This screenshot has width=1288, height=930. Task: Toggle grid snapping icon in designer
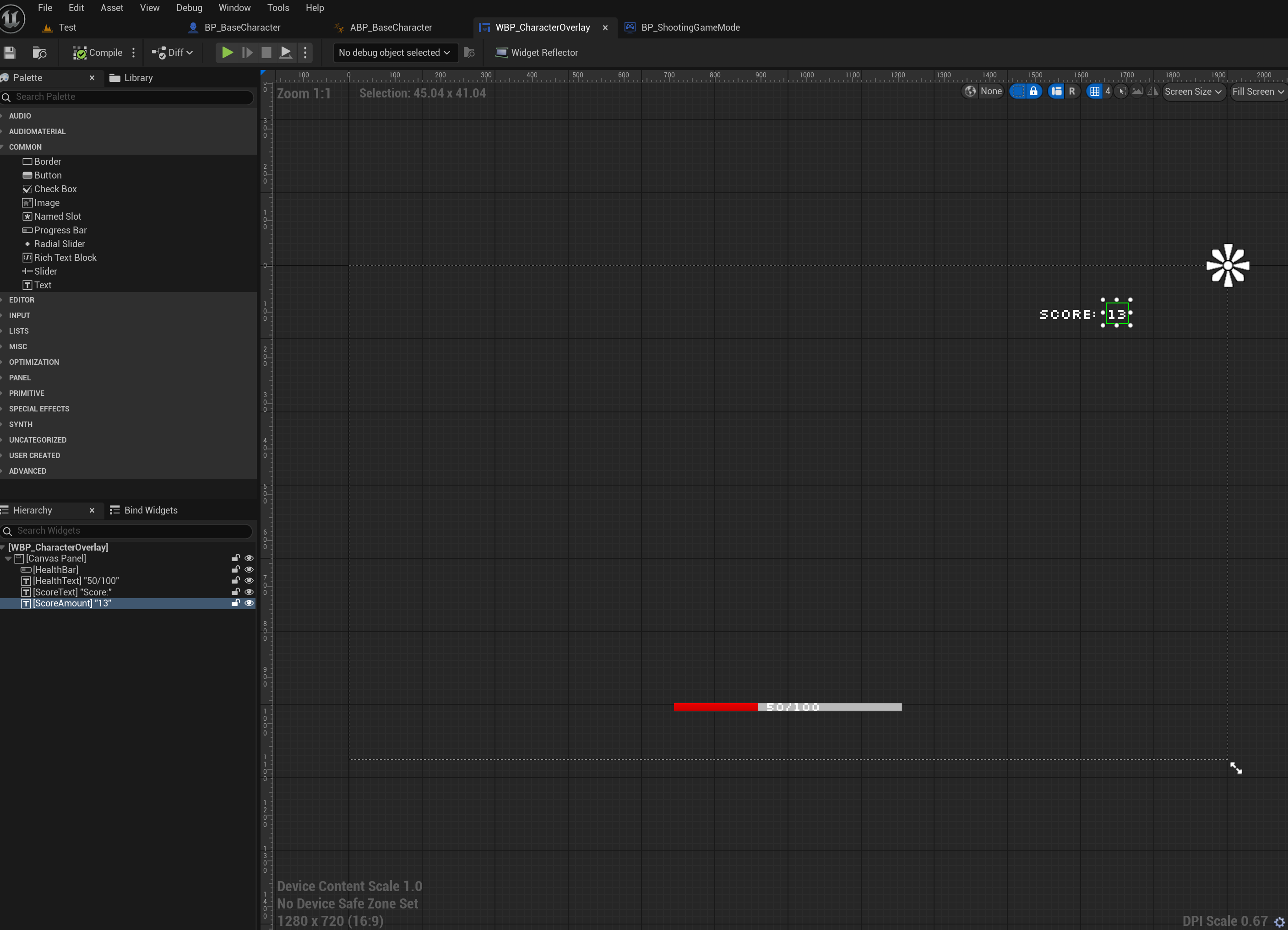[x=1094, y=92]
